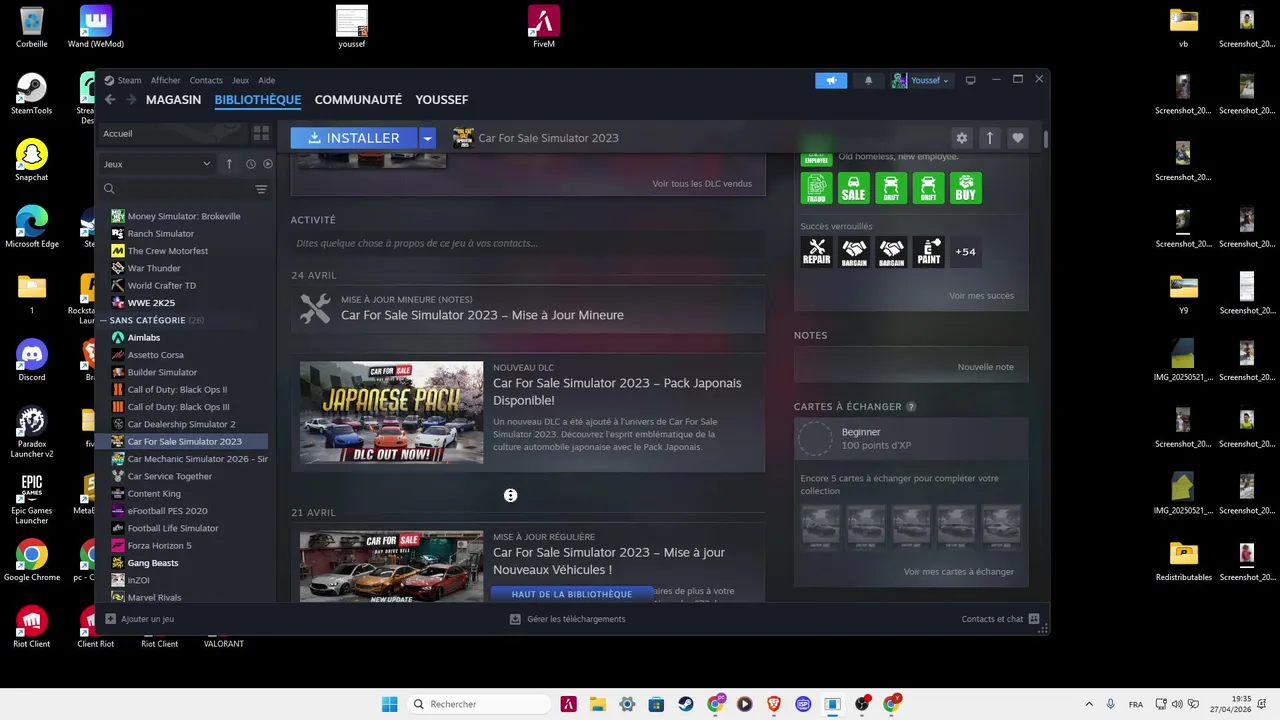This screenshot has width=1280, height=720.
Task: Open the Jeux menu in menu bar
Action: pos(240,80)
